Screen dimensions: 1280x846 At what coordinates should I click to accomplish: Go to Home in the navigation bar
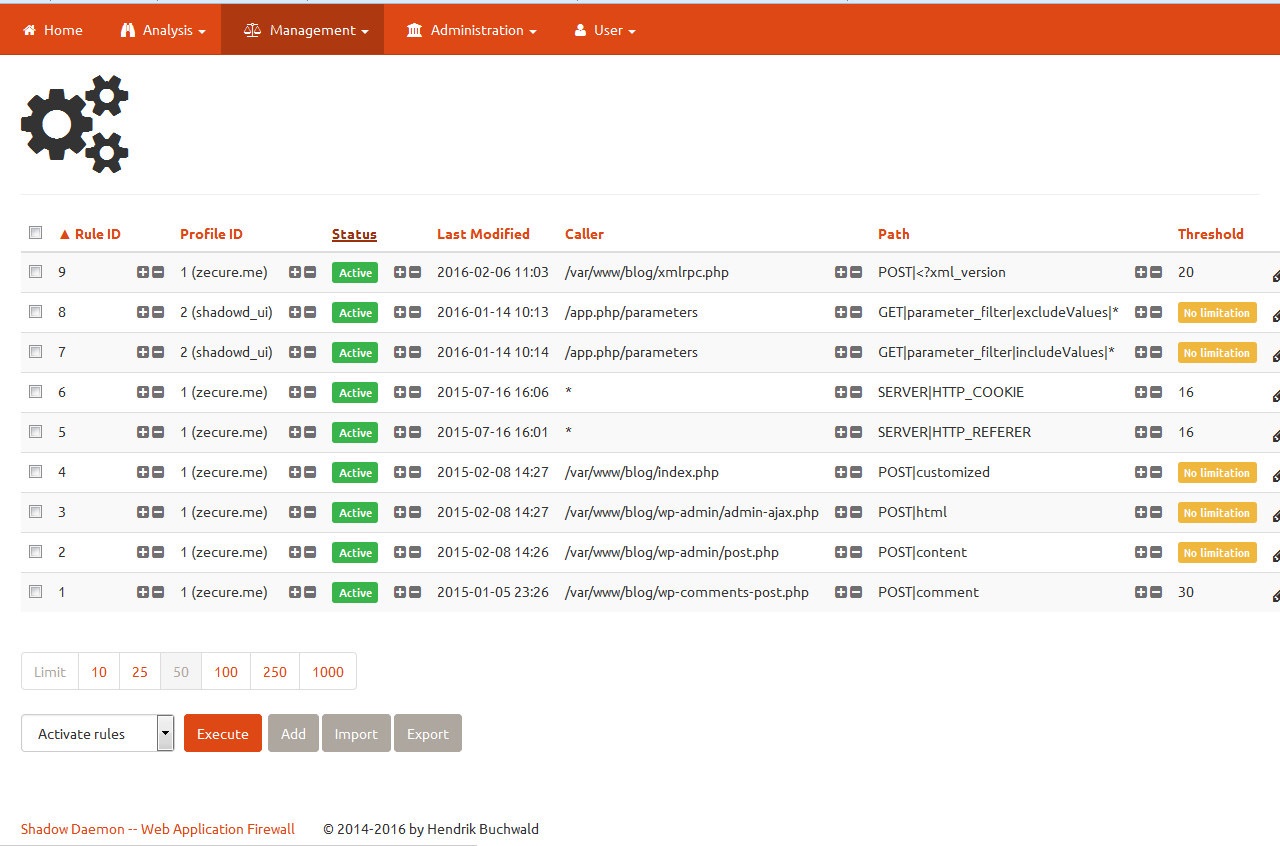click(x=53, y=30)
